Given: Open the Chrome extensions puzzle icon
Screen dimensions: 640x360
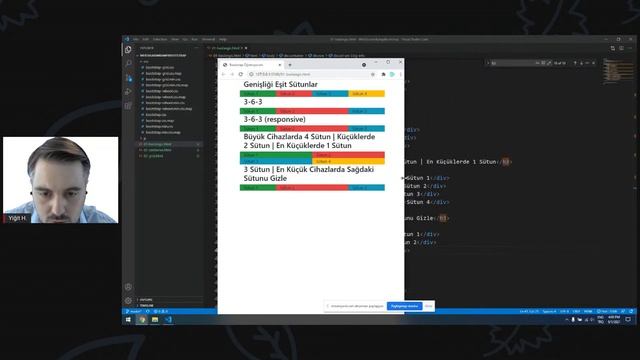Looking at the screenshot, I should coord(383,74).
